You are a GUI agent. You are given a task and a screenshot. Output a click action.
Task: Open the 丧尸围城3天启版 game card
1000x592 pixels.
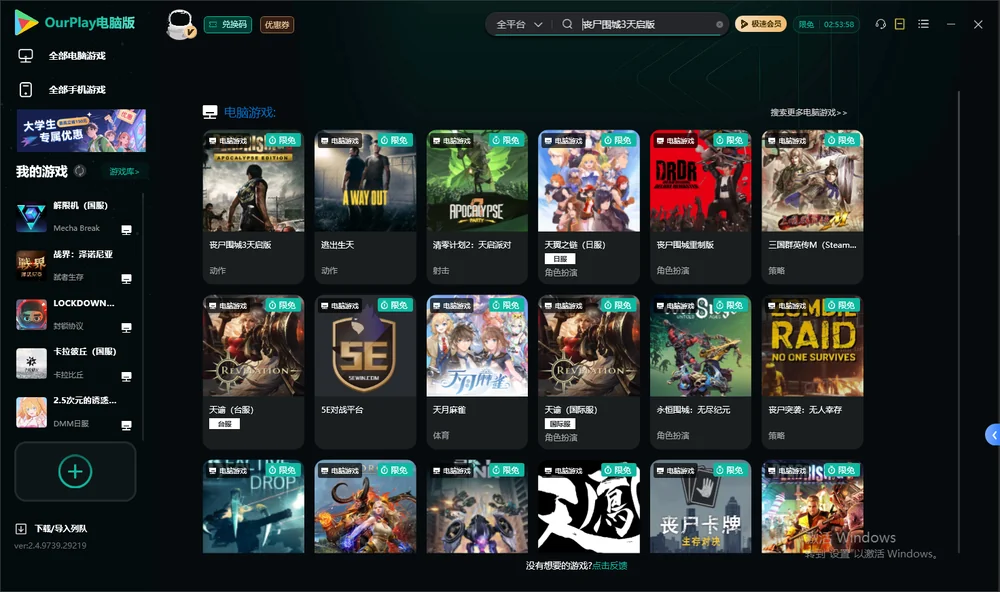[x=253, y=207]
